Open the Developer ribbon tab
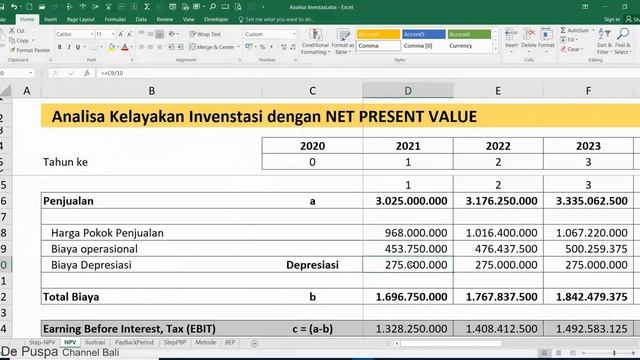Screen dimensions: 640x360 216,19
